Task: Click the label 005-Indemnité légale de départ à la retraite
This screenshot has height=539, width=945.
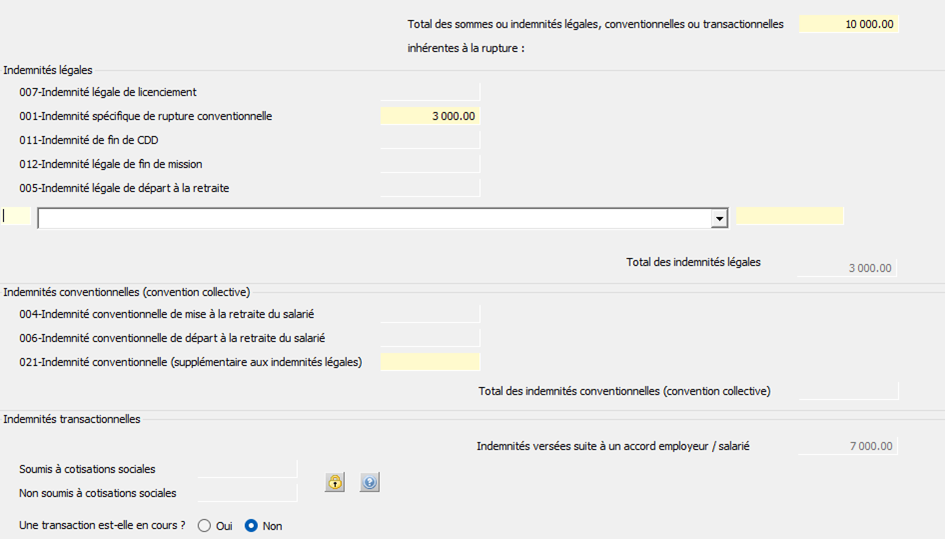Action: (124, 188)
